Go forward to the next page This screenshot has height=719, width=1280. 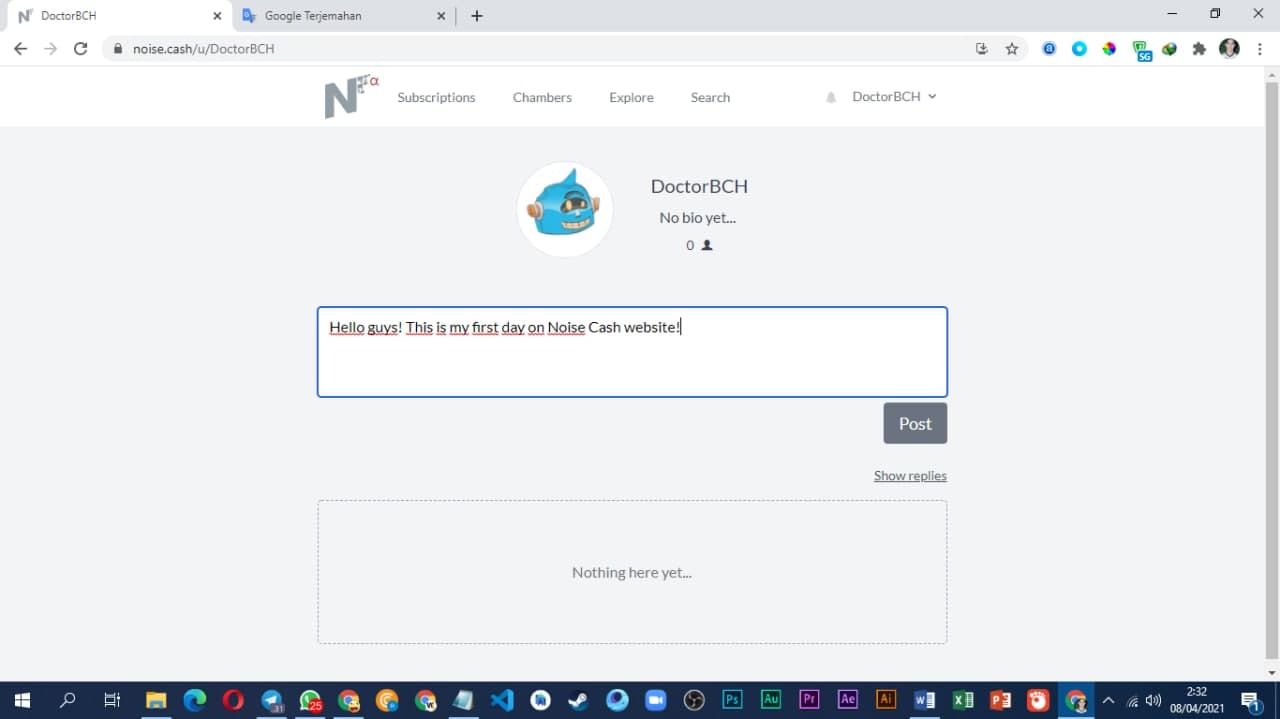(x=50, y=48)
